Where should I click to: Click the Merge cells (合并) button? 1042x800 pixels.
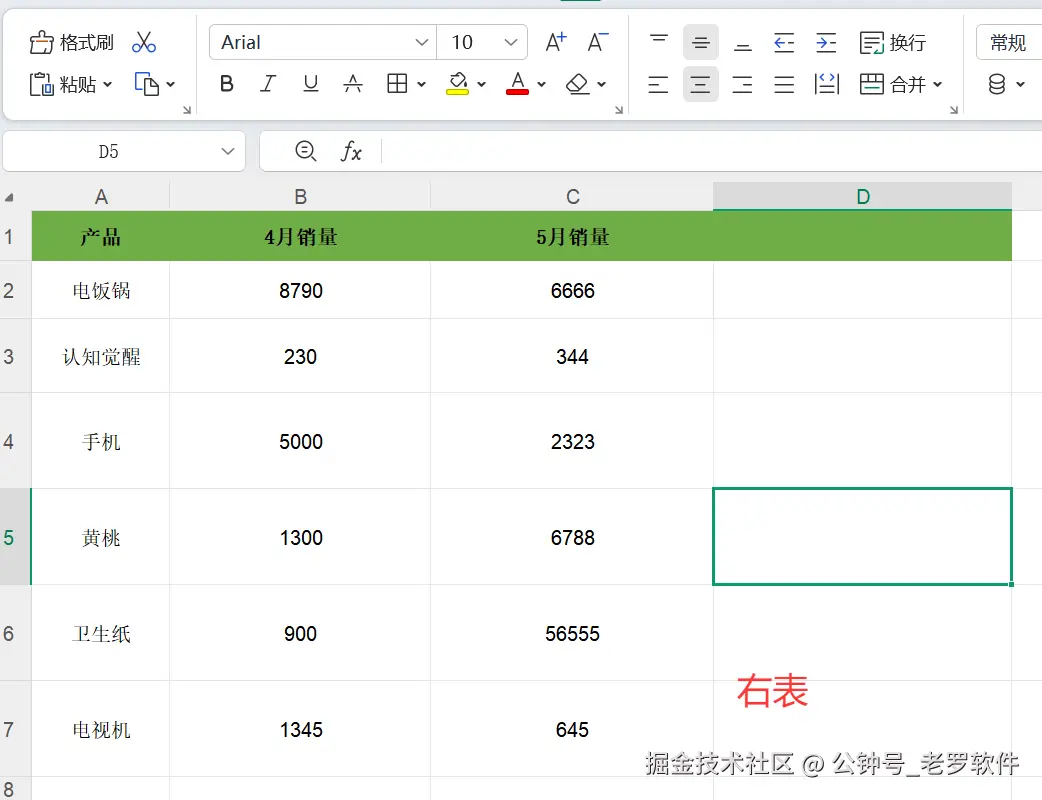892,84
